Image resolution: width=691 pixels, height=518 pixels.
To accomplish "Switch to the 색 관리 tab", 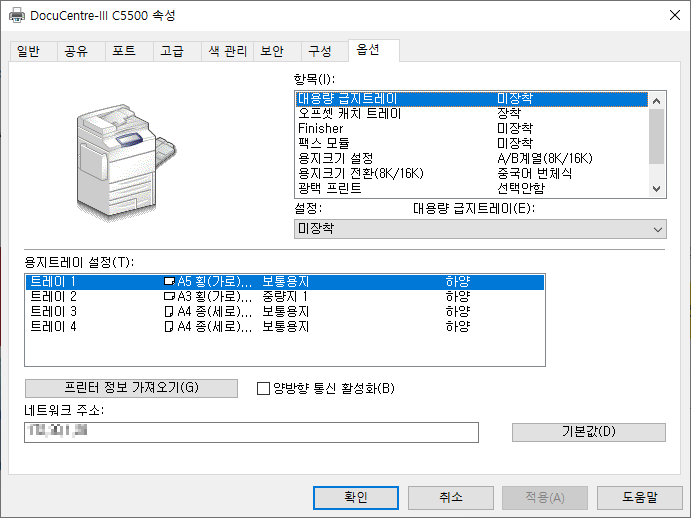I will pos(227,51).
